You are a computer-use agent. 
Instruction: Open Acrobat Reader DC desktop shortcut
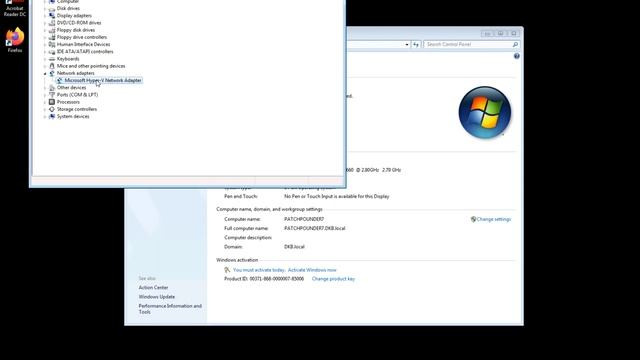click(14, 8)
